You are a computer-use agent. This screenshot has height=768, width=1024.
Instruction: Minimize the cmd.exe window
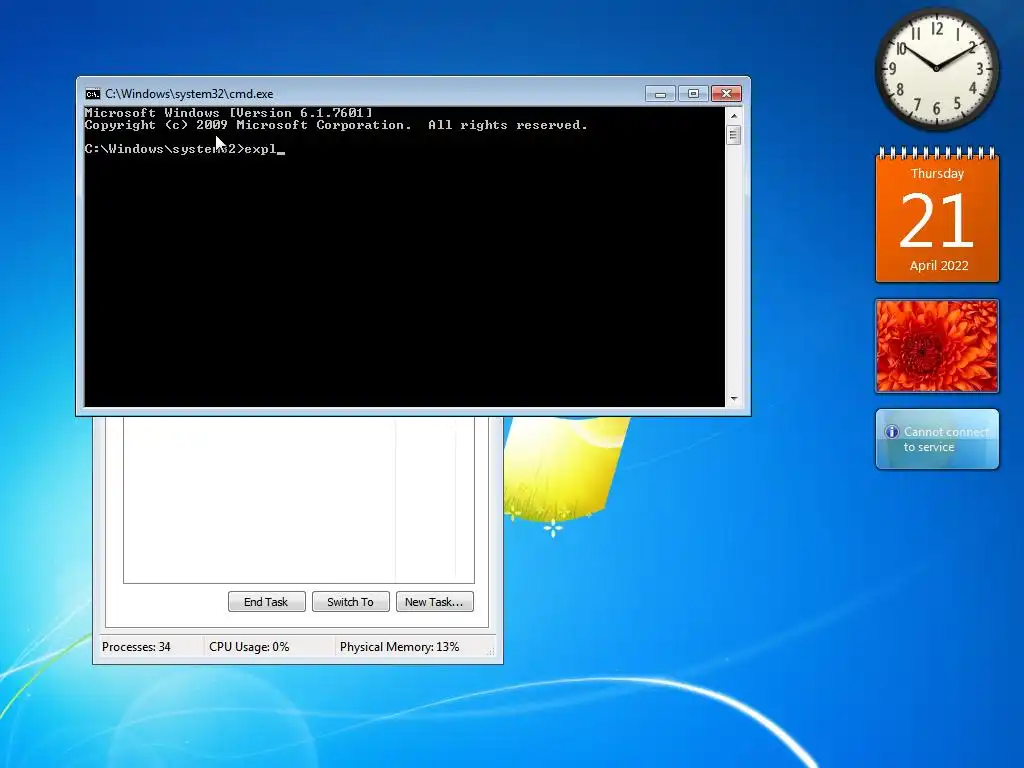(x=660, y=94)
